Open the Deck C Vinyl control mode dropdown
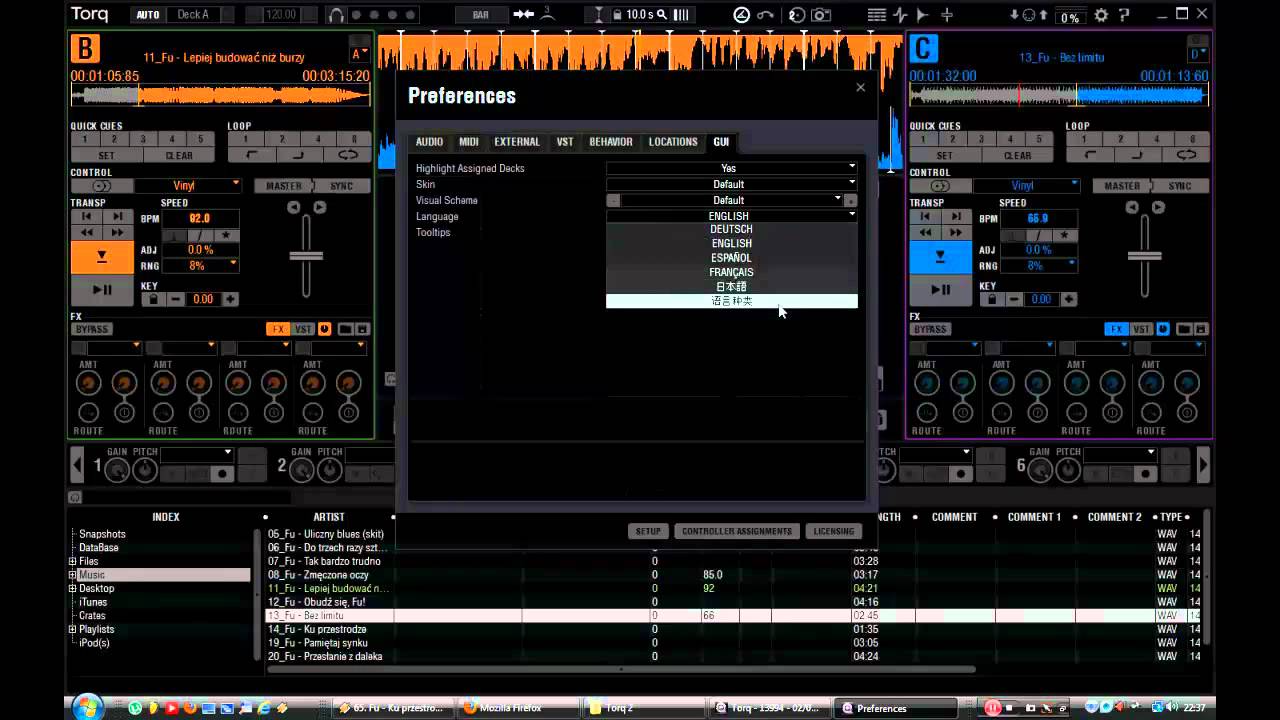This screenshot has height=720, width=1280. (1027, 186)
